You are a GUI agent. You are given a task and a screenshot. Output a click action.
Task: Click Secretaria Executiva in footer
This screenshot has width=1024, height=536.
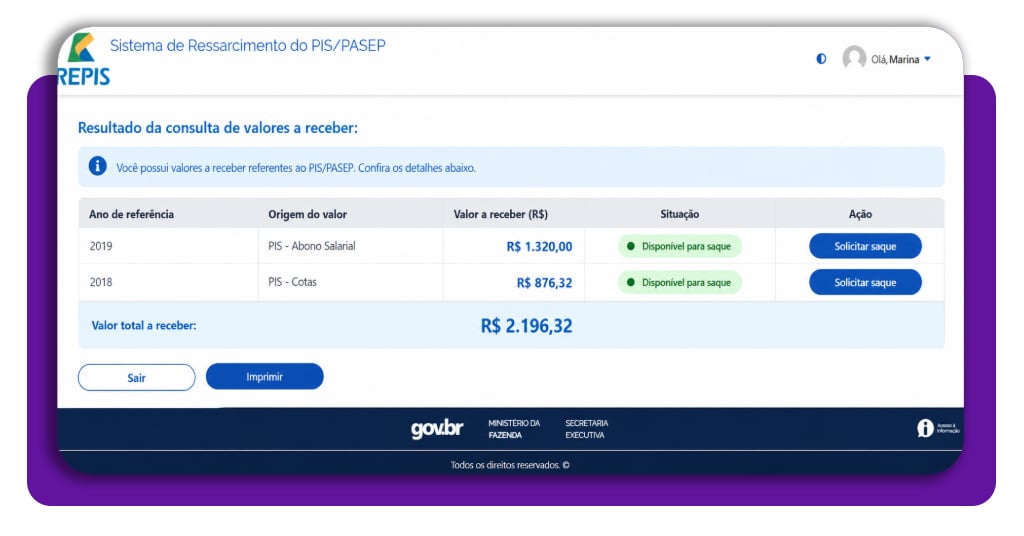click(586, 429)
